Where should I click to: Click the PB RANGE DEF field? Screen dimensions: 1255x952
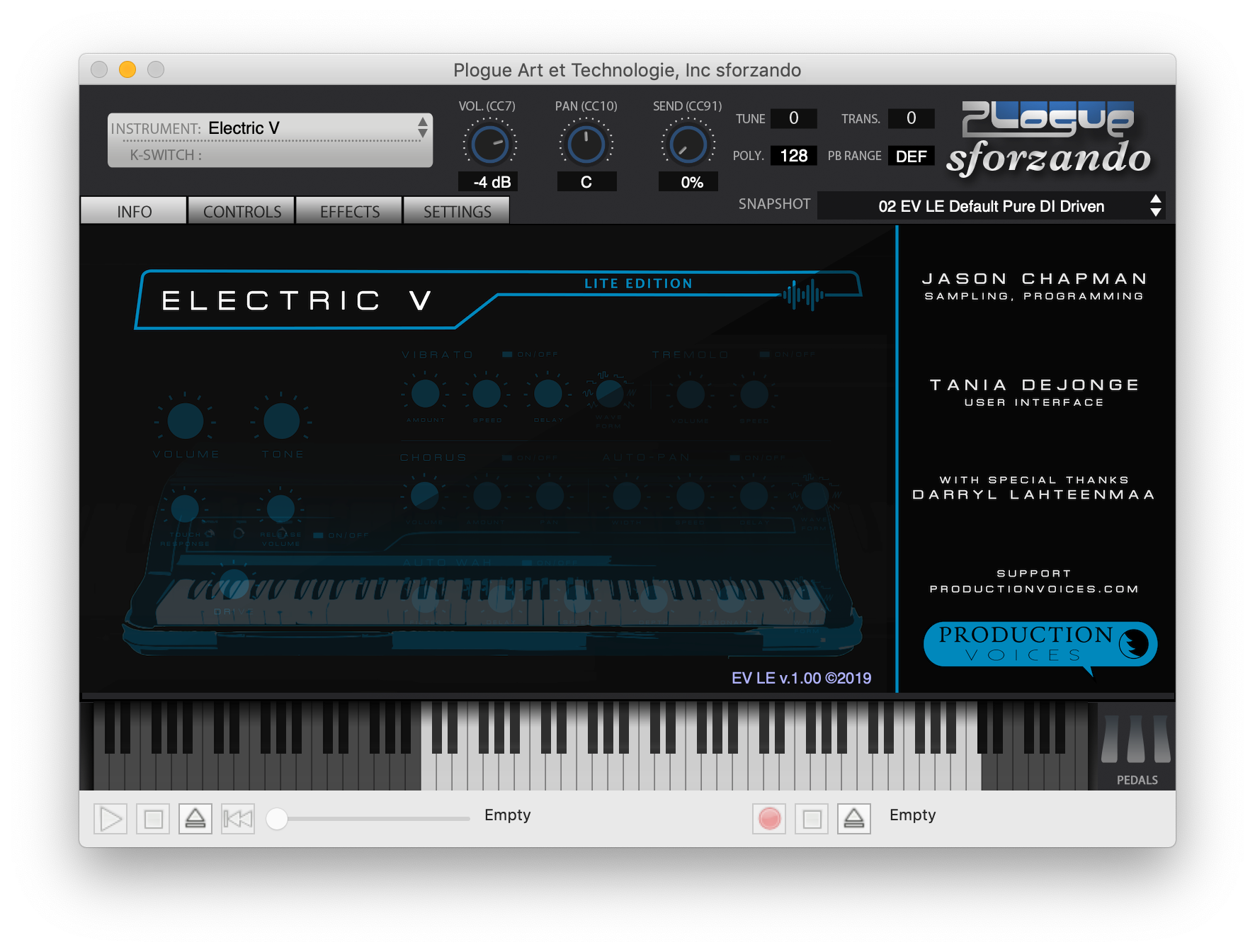(x=912, y=156)
